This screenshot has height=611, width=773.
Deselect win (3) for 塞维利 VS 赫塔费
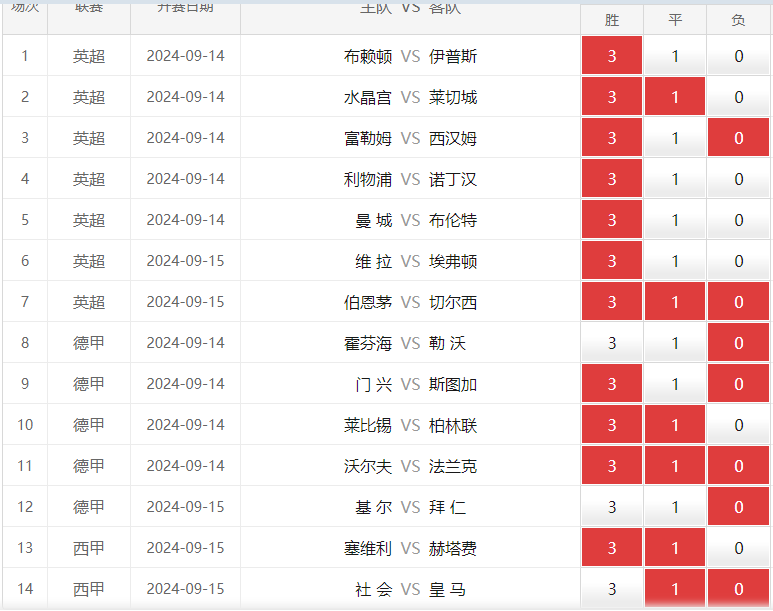[612, 546]
